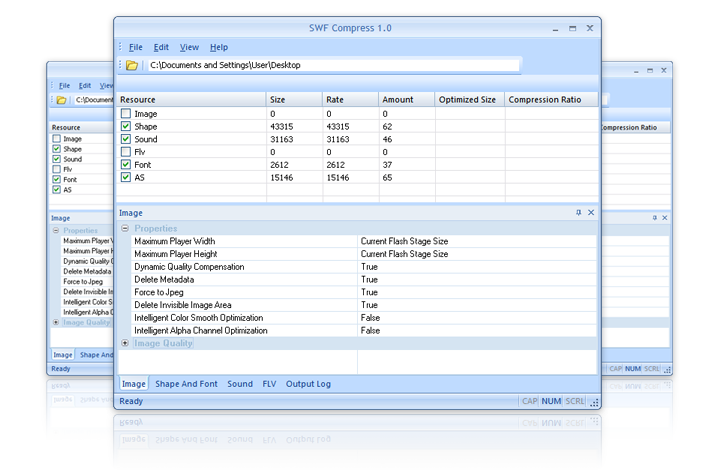
Task: Uncheck the Shape resource checkbox
Action: pyautogui.click(x=125, y=127)
